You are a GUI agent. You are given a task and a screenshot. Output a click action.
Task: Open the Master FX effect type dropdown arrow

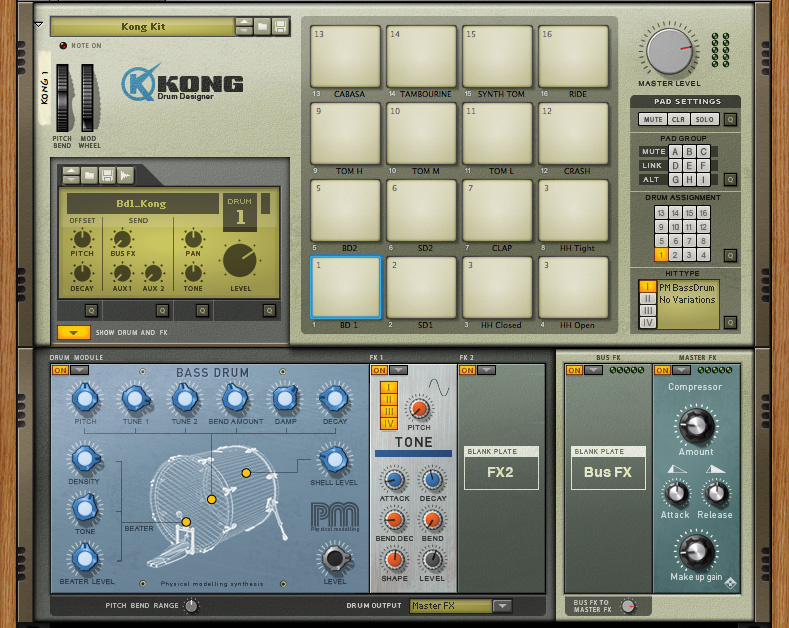pos(681,370)
